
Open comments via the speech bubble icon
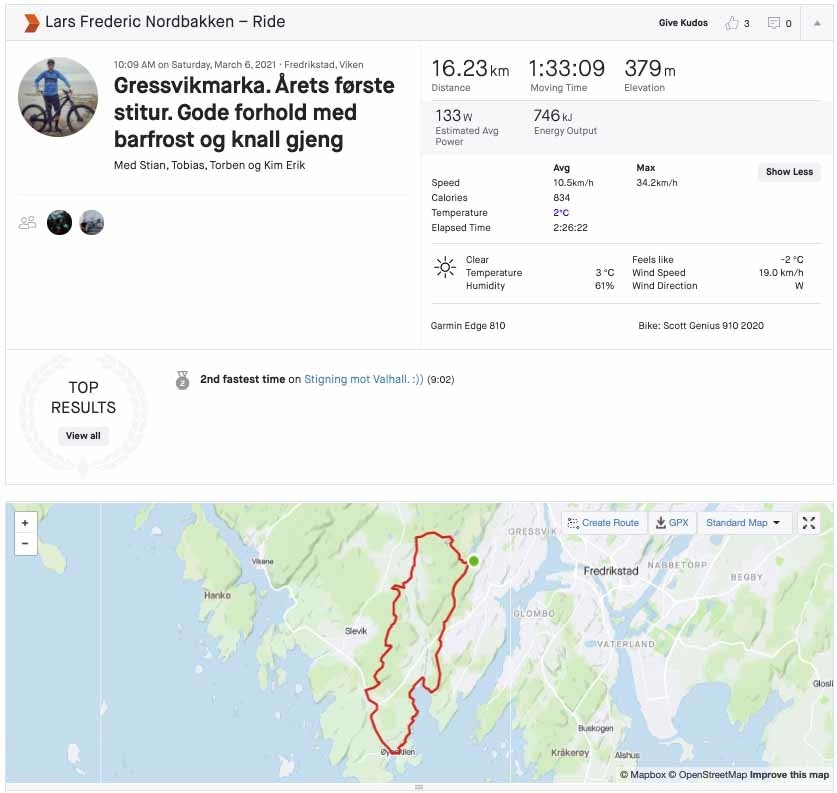pos(773,22)
